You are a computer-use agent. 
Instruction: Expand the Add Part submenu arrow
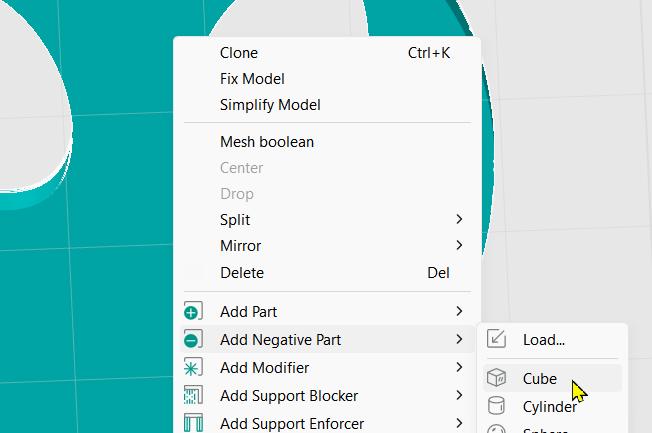coord(459,312)
